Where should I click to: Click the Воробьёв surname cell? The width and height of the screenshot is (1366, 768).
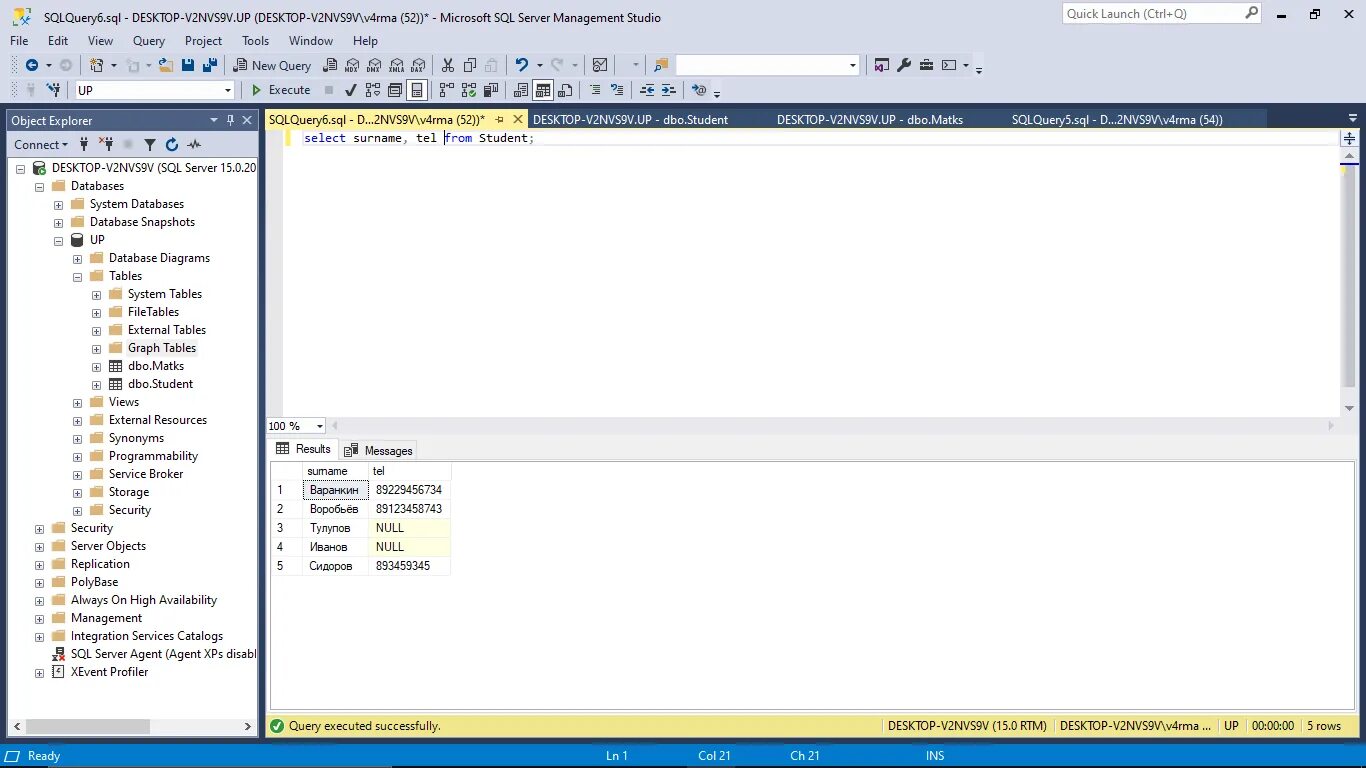click(335, 509)
